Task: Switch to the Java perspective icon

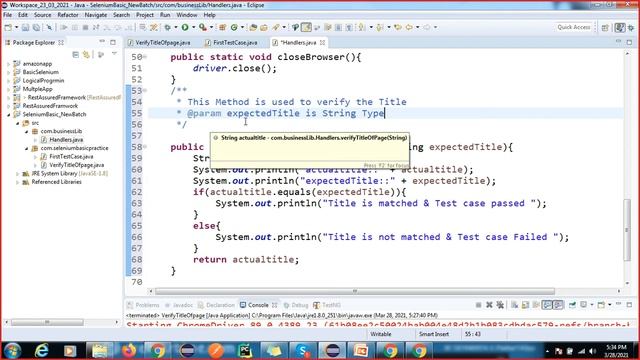Action: tap(620, 27)
